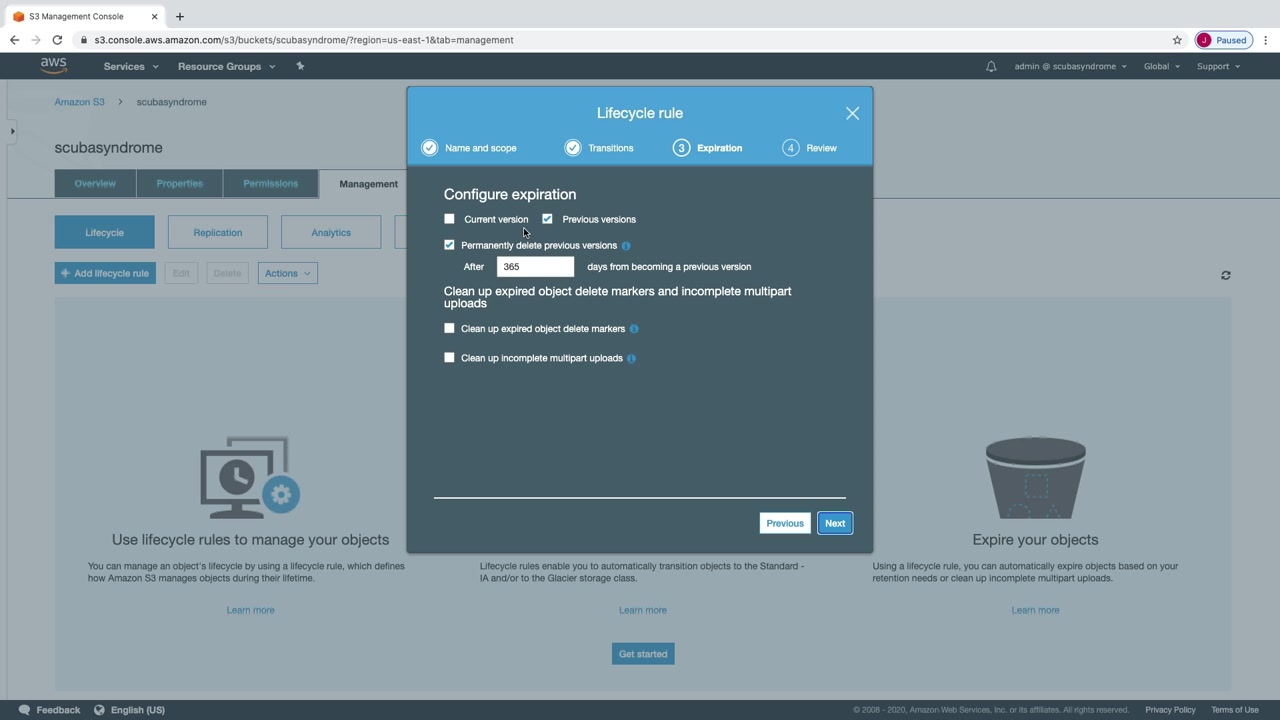1280x720 pixels.
Task: Expand the left side panel arrow
Action: click(x=12, y=131)
